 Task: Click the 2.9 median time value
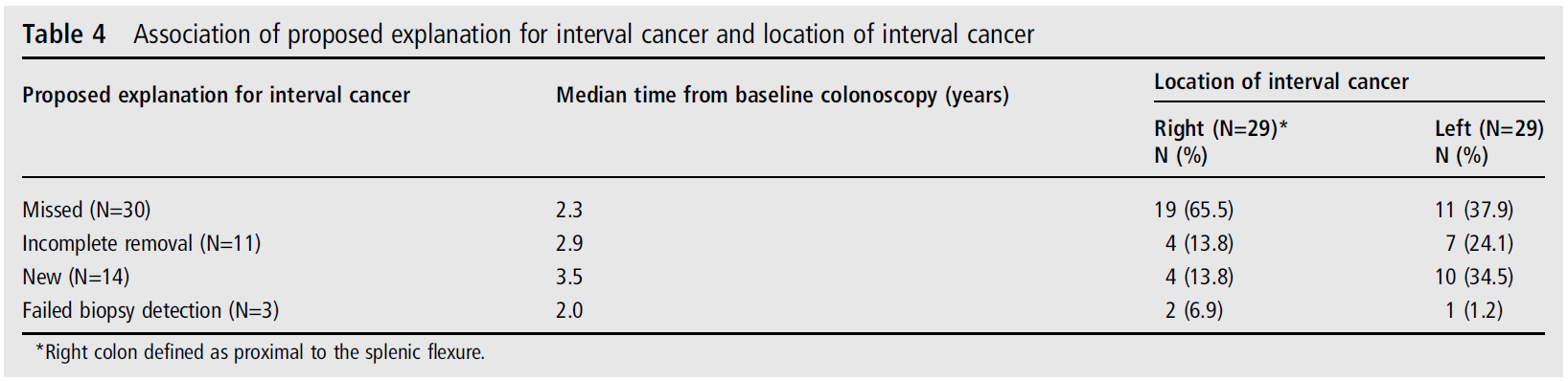point(569,243)
